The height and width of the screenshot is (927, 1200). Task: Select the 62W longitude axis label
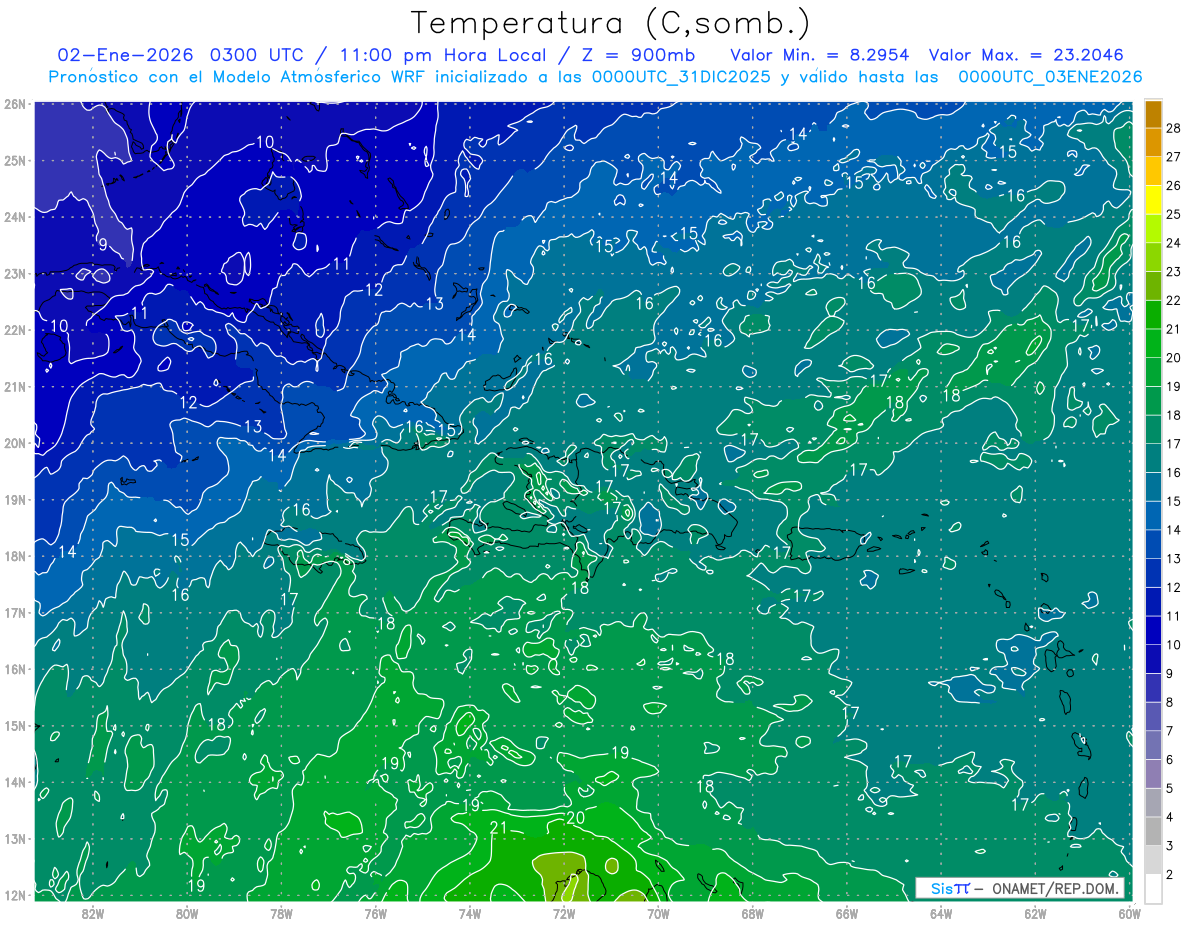click(x=1035, y=913)
